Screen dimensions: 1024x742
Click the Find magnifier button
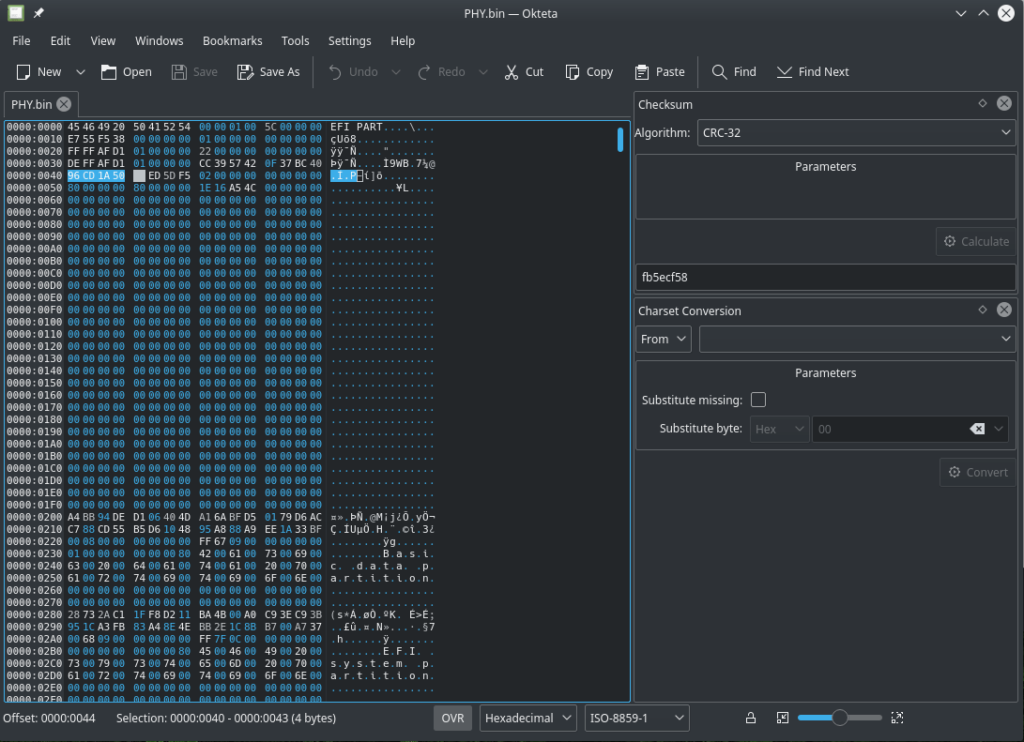point(734,72)
